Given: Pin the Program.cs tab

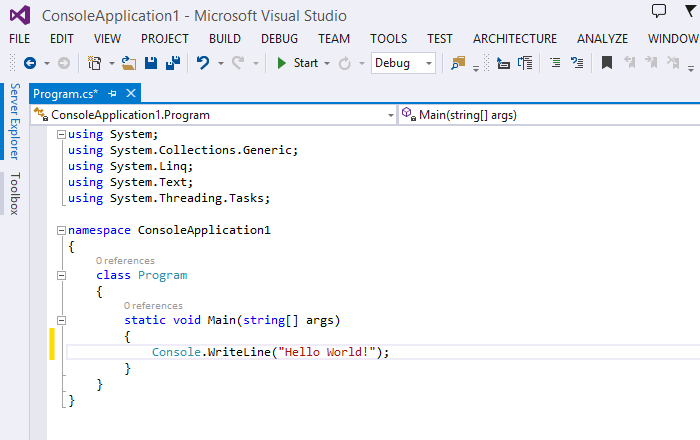Looking at the screenshot, I should (x=113, y=93).
